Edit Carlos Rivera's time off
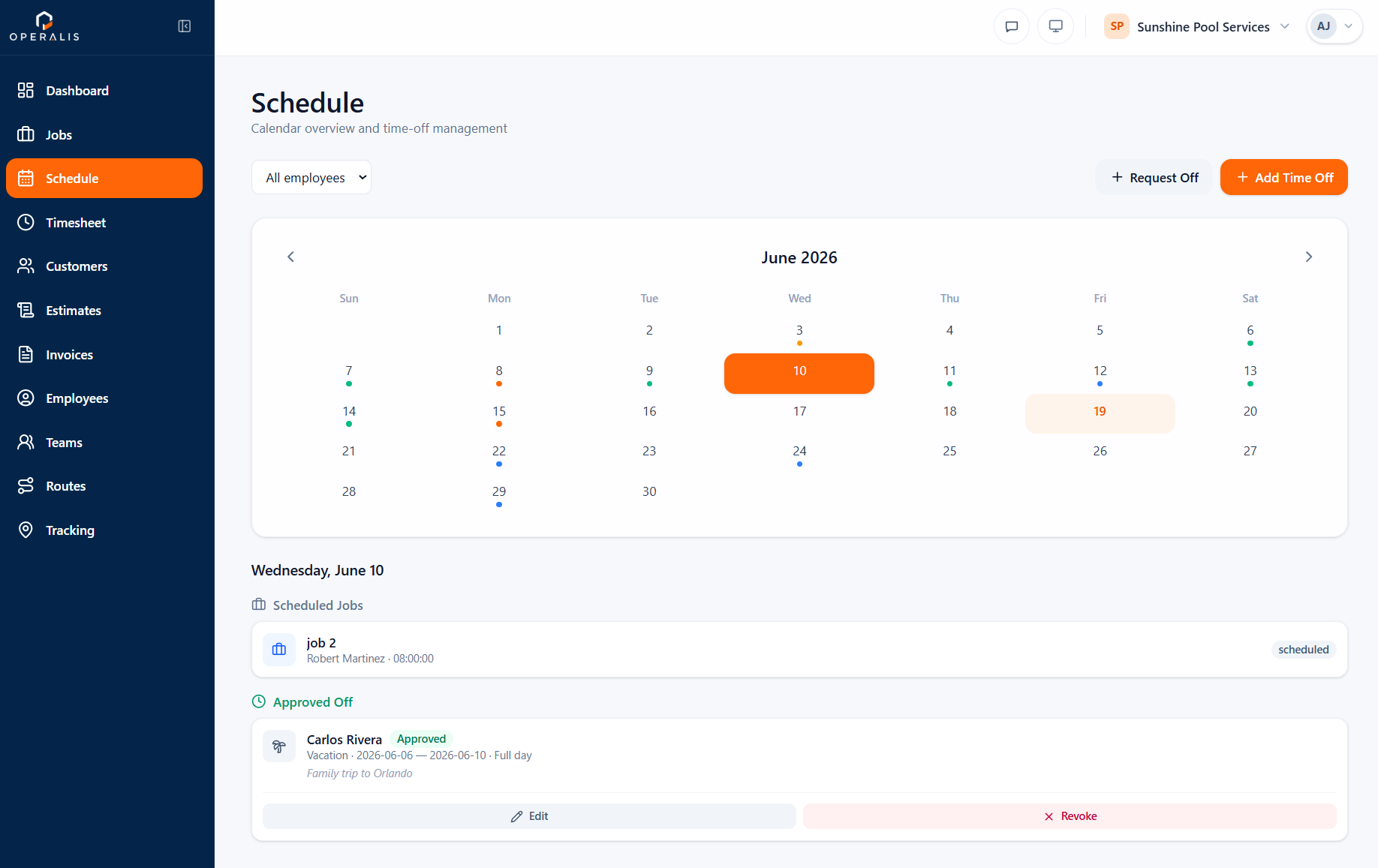The image size is (1378, 868). tap(529, 816)
